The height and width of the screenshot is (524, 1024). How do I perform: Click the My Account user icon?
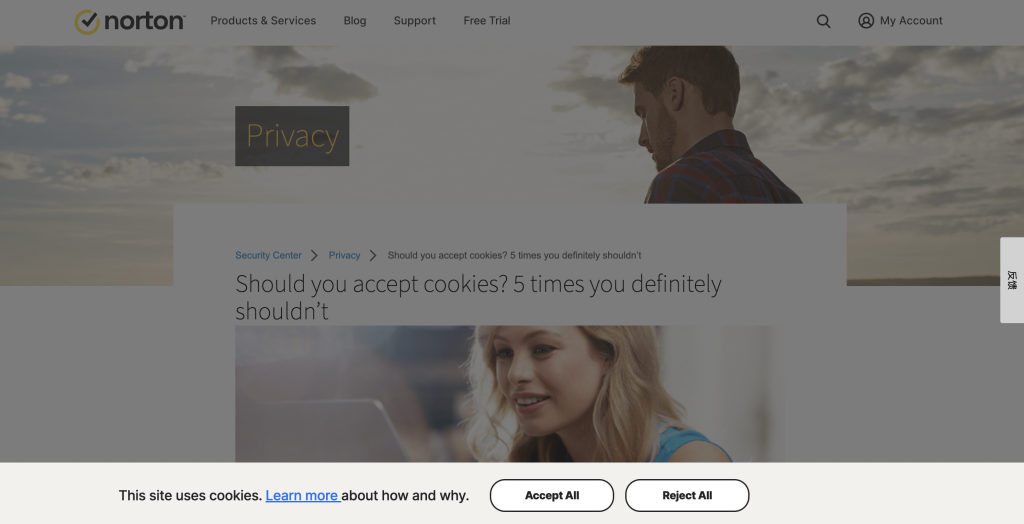[x=866, y=21]
